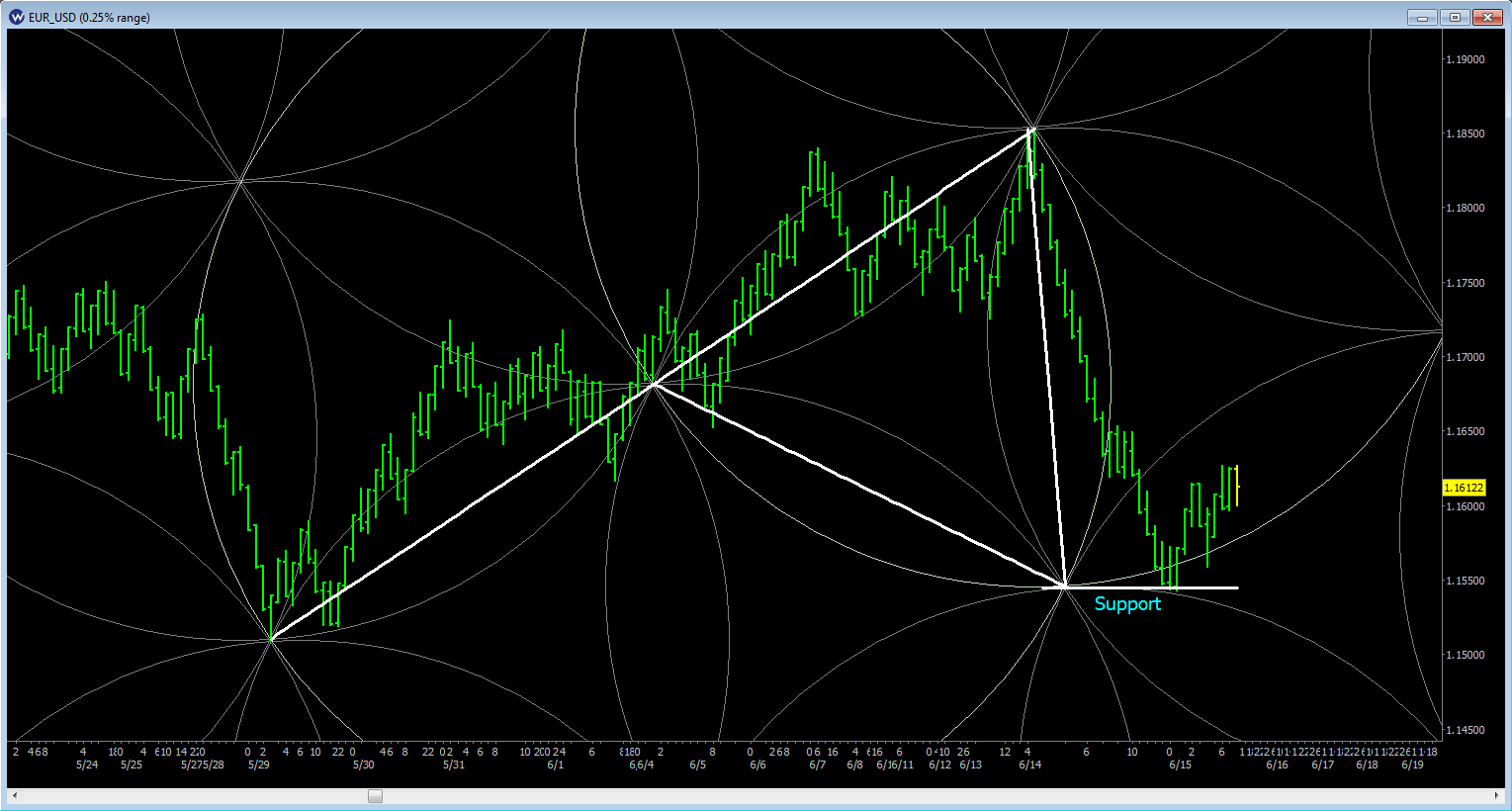Close the EUR_USD chart window
Image resolution: width=1512 pixels, height=811 pixels.
pyautogui.click(x=1488, y=17)
